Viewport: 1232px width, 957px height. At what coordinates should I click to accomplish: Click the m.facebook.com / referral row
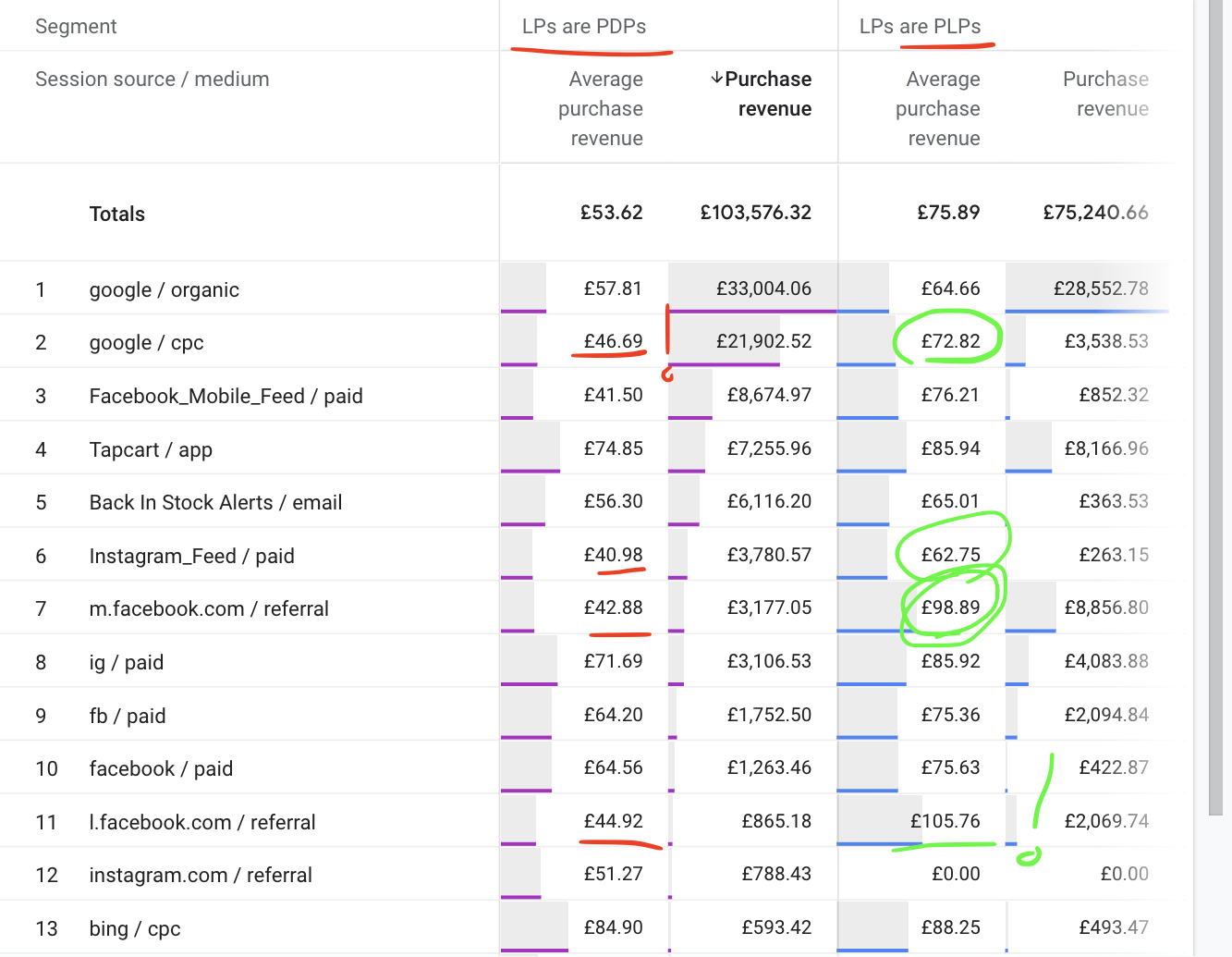tap(209, 609)
